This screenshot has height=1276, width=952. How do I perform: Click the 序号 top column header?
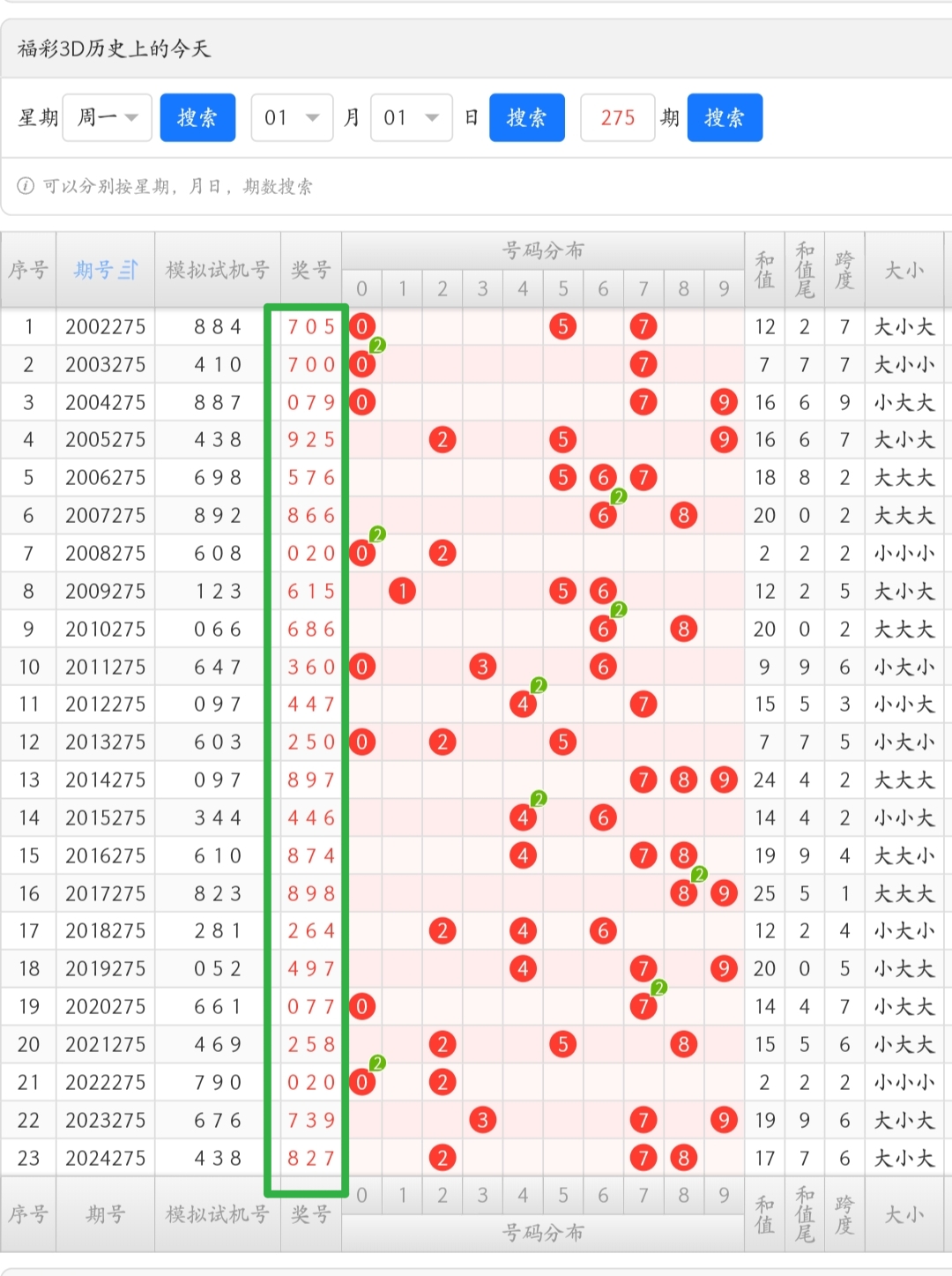tap(28, 270)
